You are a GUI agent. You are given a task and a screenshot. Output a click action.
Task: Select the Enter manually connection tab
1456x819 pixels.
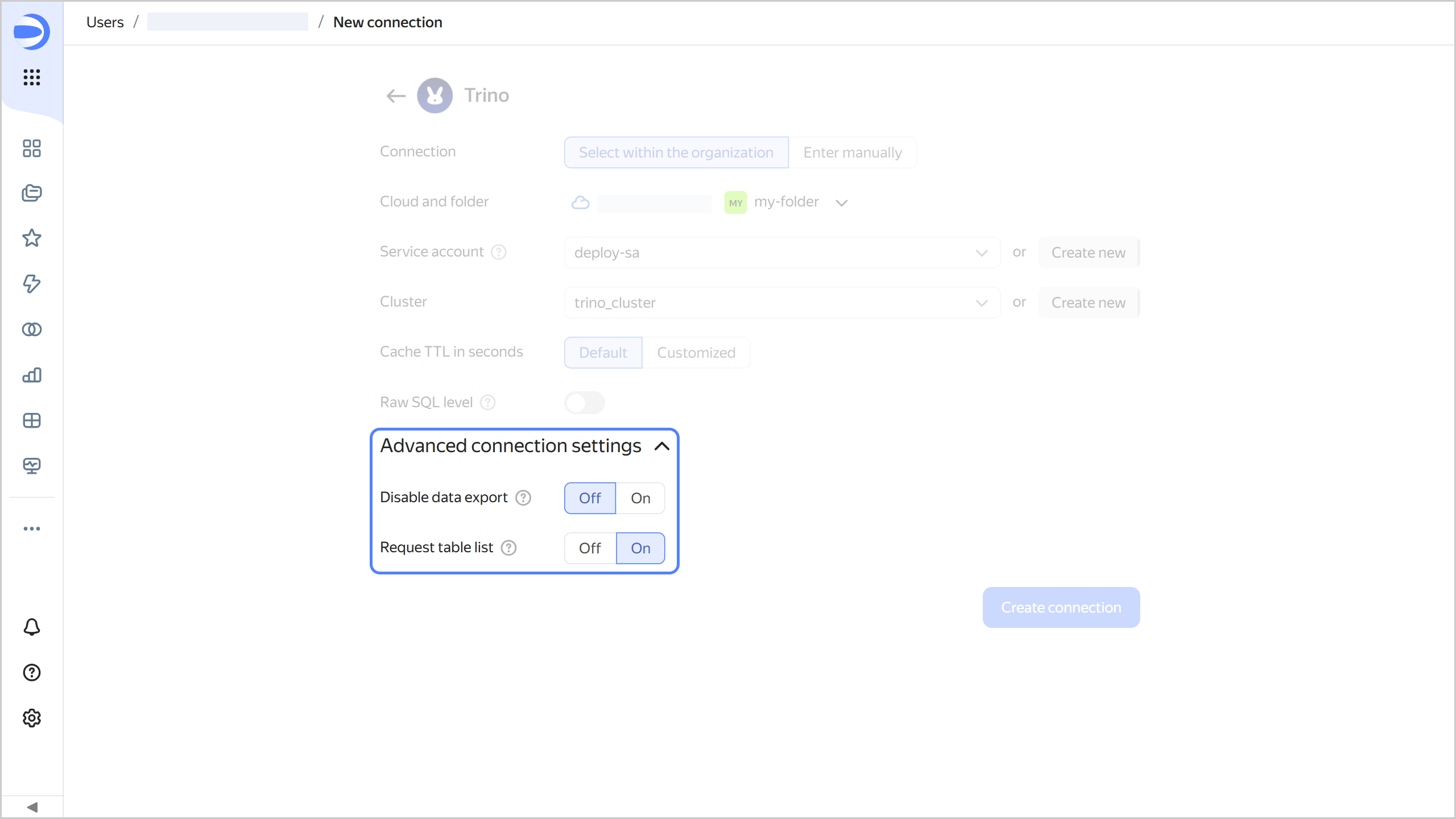pyautogui.click(x=852, y=152)
